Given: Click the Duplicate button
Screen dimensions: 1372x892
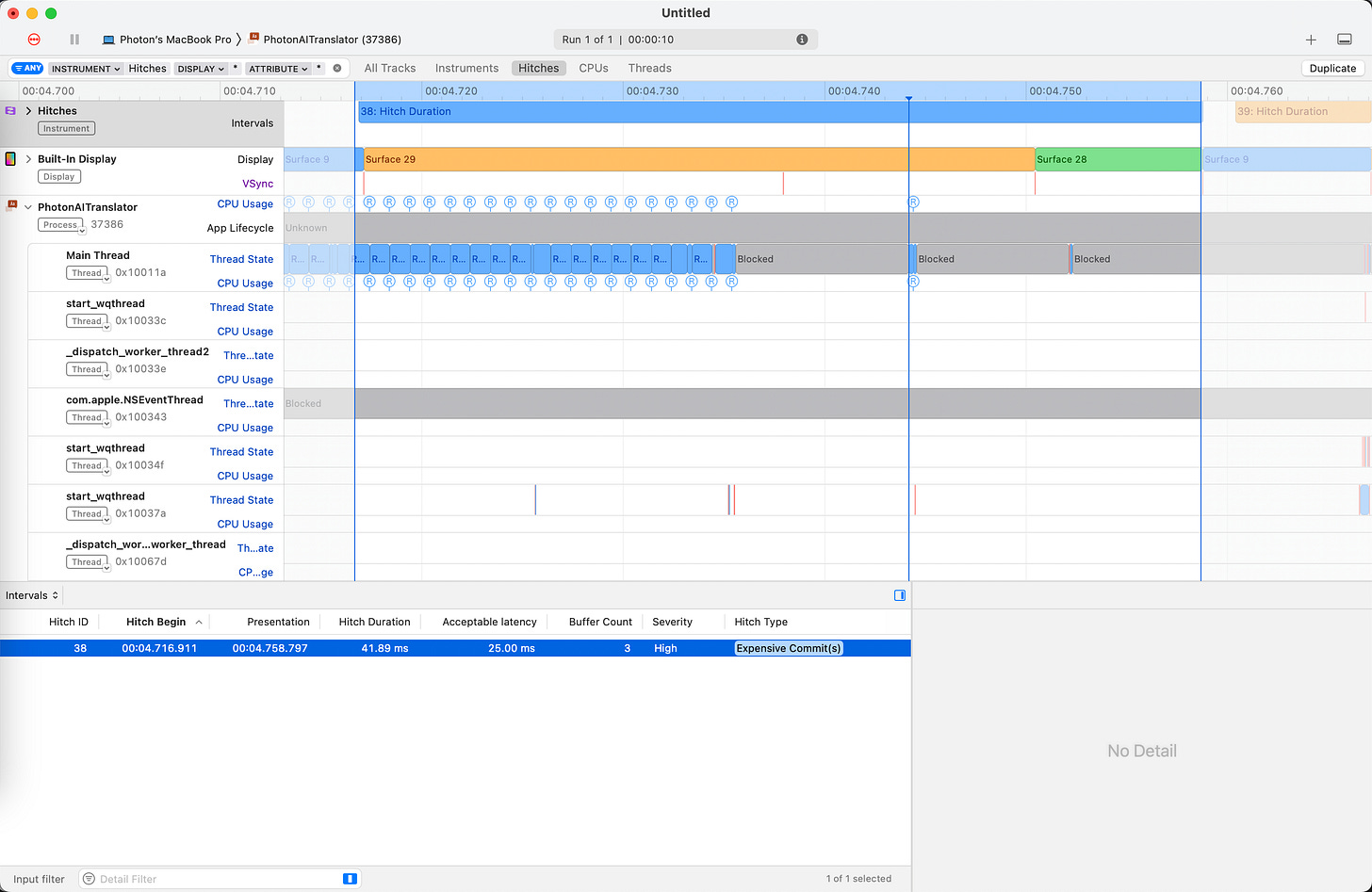Looking at the screenshot, I should click(1332, 68).
